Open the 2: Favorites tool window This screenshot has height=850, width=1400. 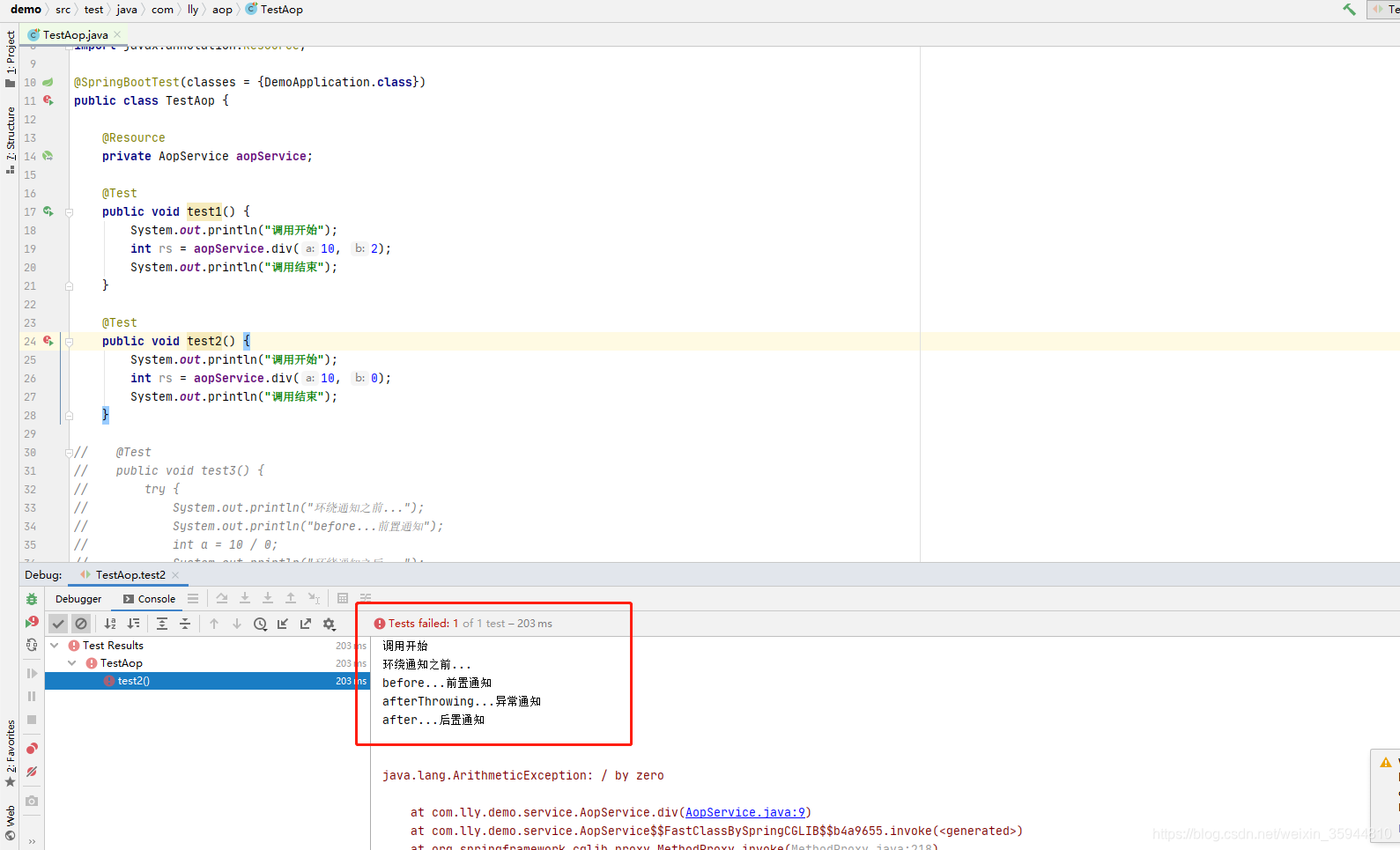coord(10,753)
